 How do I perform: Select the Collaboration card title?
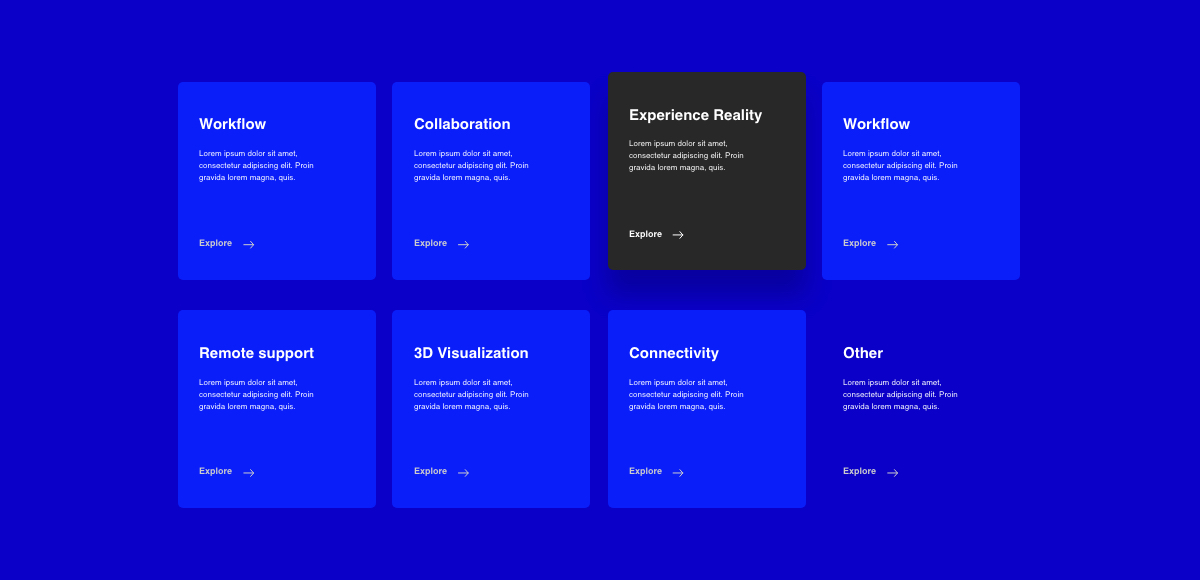pos(462,124)
